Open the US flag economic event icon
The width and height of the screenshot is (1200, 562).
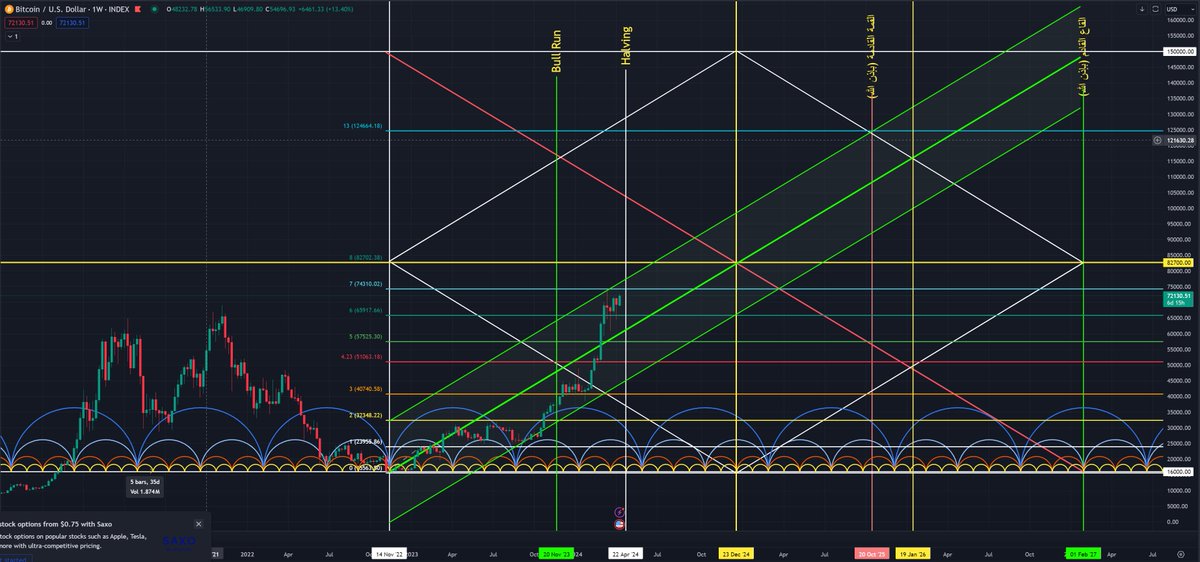coord(620,523)
